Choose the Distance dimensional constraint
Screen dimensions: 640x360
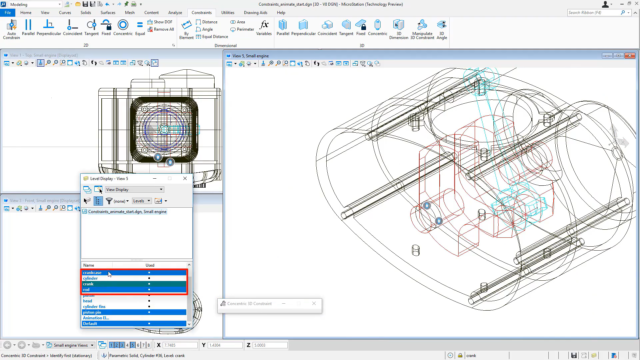(x=207, y=22)
